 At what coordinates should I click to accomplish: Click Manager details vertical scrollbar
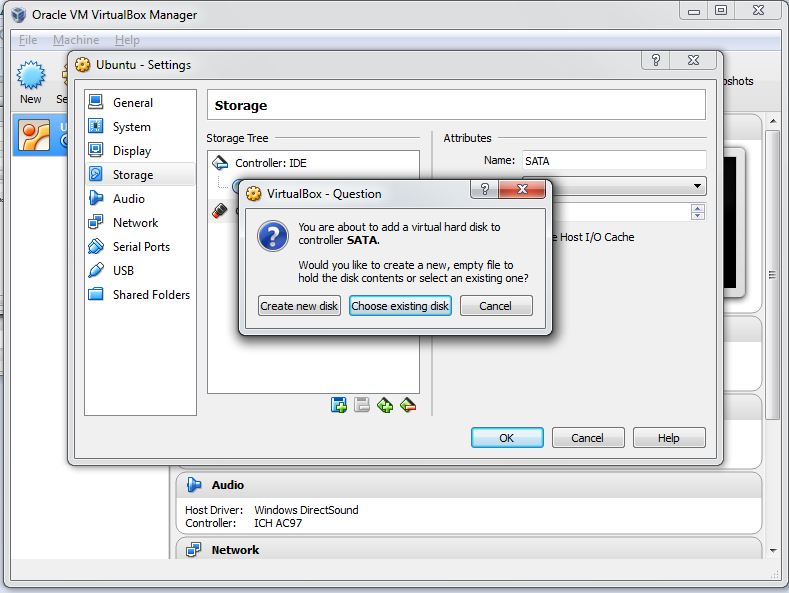pos(772,275)
